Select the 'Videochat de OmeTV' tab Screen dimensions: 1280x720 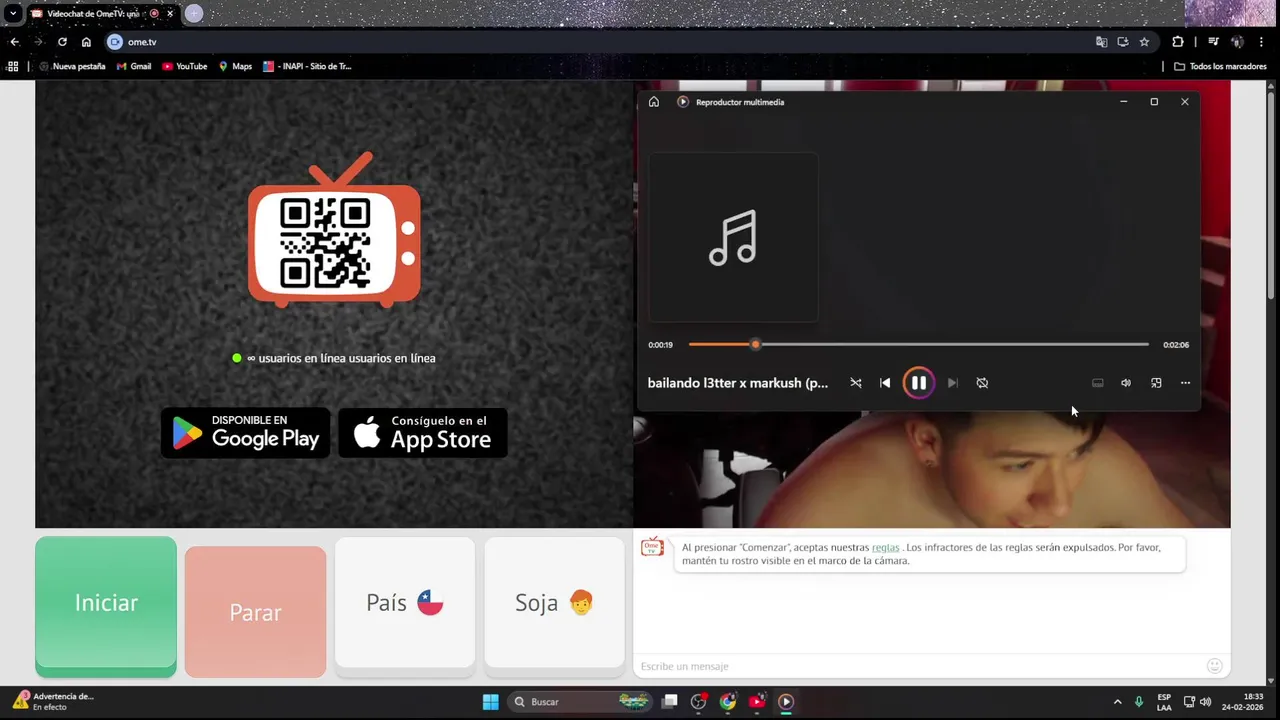click(93, 14)
